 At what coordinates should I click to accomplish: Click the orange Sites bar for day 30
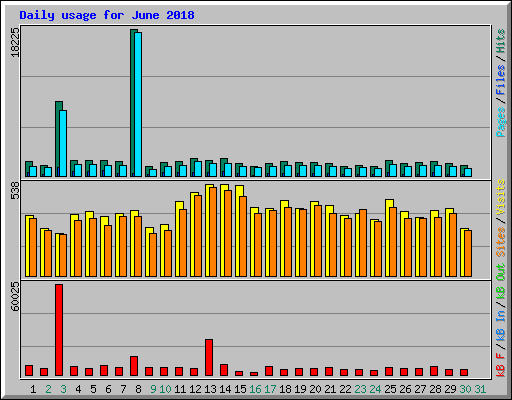point(468,253)
